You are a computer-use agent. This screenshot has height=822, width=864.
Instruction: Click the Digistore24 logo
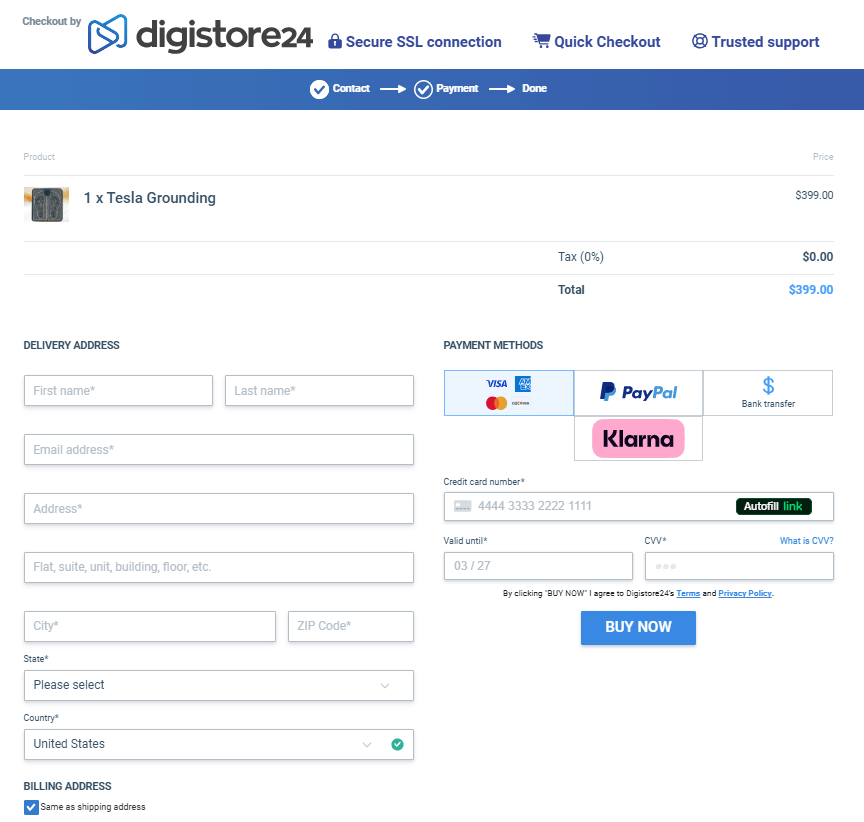pyautogui.click(x=200, y=35)
